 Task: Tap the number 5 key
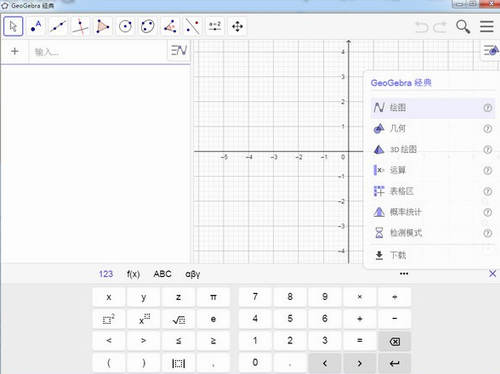click(290, 319)
